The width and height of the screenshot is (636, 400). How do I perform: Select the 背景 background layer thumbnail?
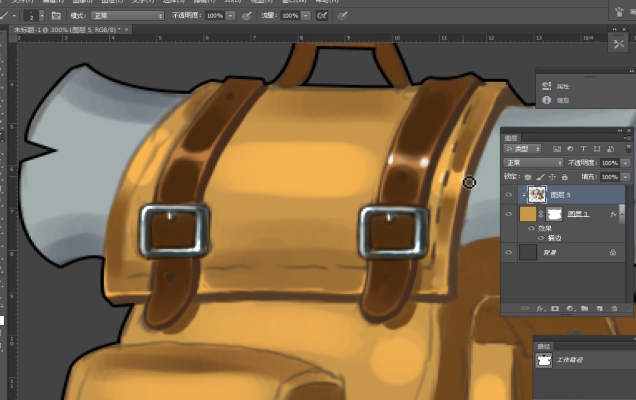528,252
